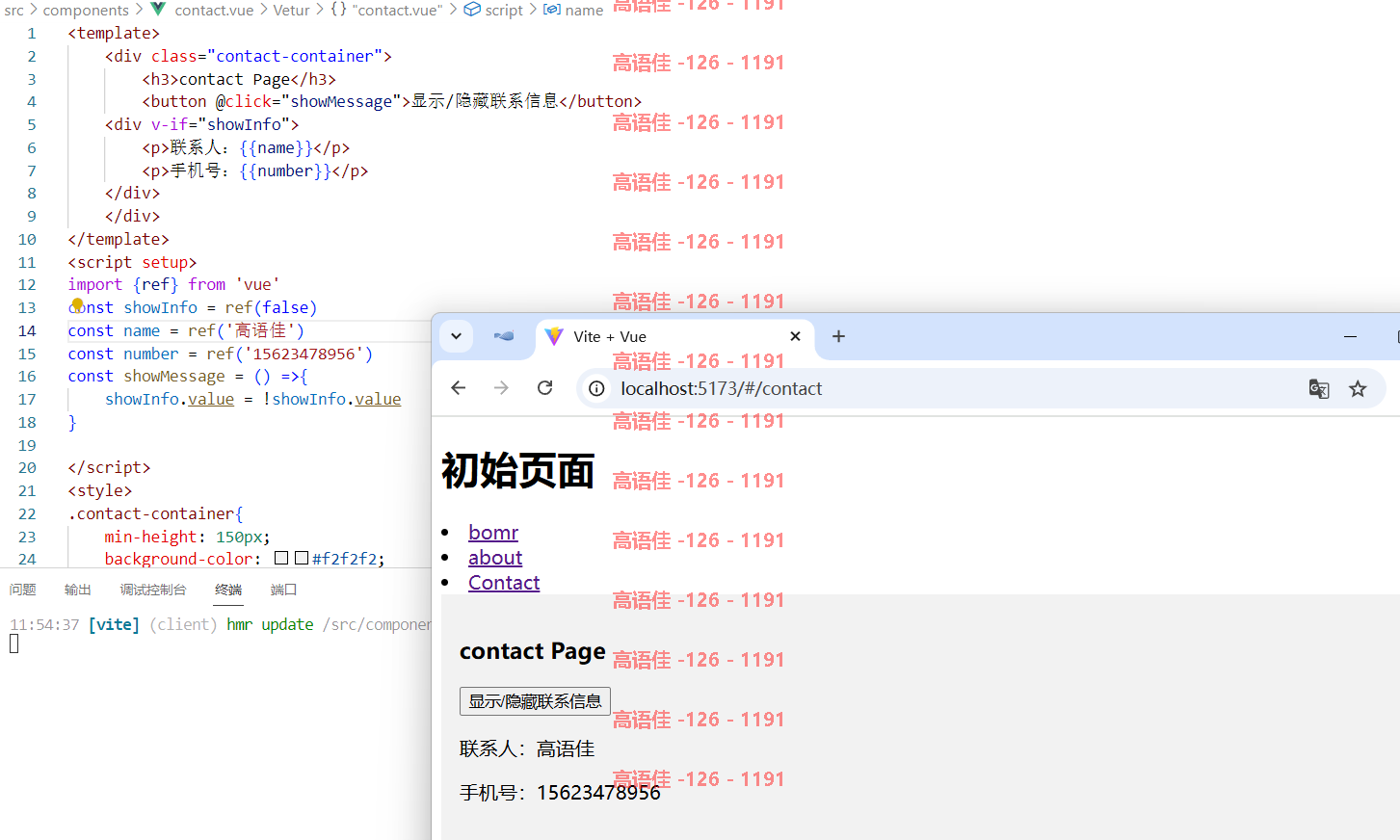
Task: Switch to the 问题 panel tab
Action: 22,590
